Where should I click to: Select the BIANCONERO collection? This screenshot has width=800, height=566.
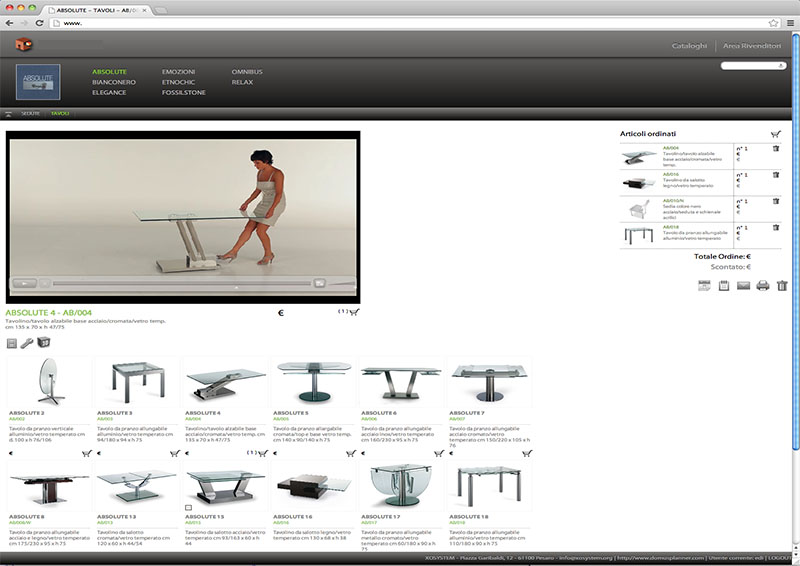(114, 82)
